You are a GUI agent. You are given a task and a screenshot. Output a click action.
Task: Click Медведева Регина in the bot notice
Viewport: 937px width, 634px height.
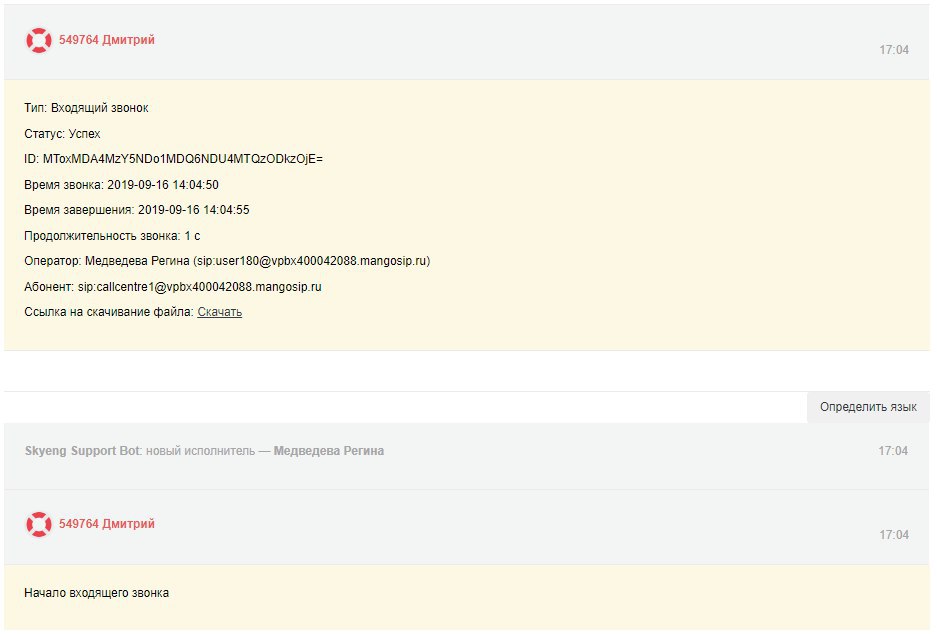coord(329,451)
